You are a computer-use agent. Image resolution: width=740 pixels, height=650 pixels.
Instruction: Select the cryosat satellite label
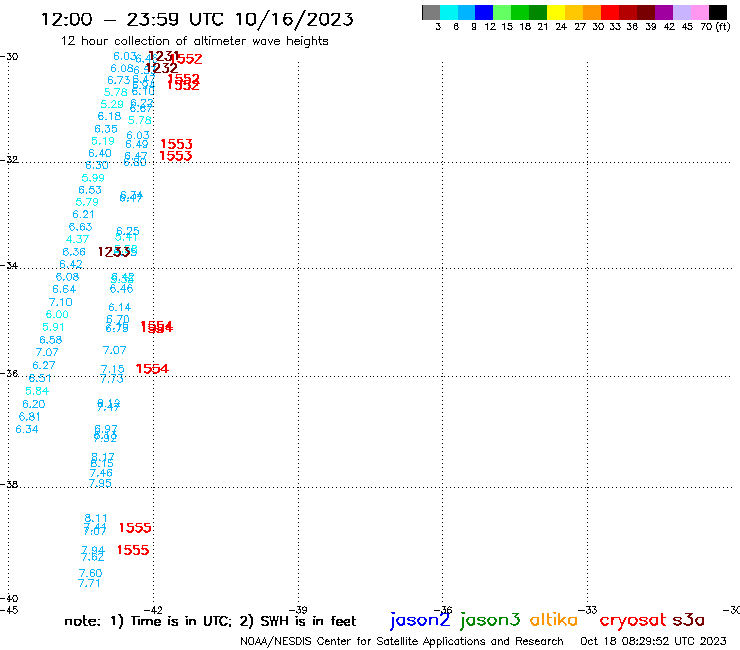[x=633, y=620]
